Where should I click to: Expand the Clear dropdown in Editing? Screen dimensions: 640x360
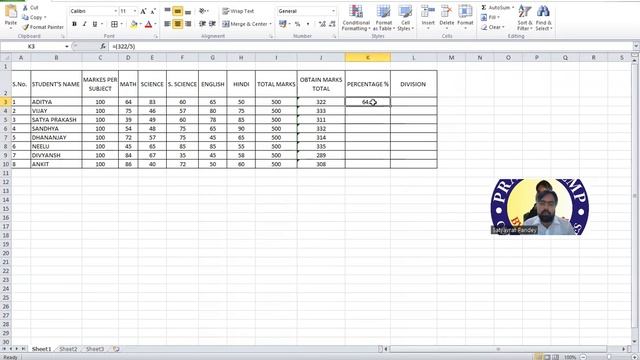click(503, 27)
